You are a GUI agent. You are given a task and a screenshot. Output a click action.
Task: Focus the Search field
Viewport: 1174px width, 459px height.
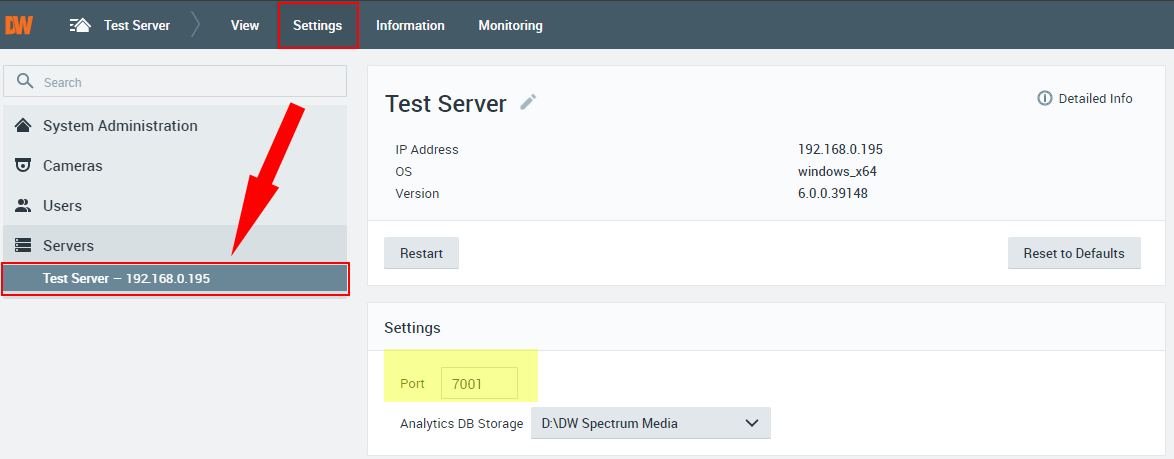175,81
